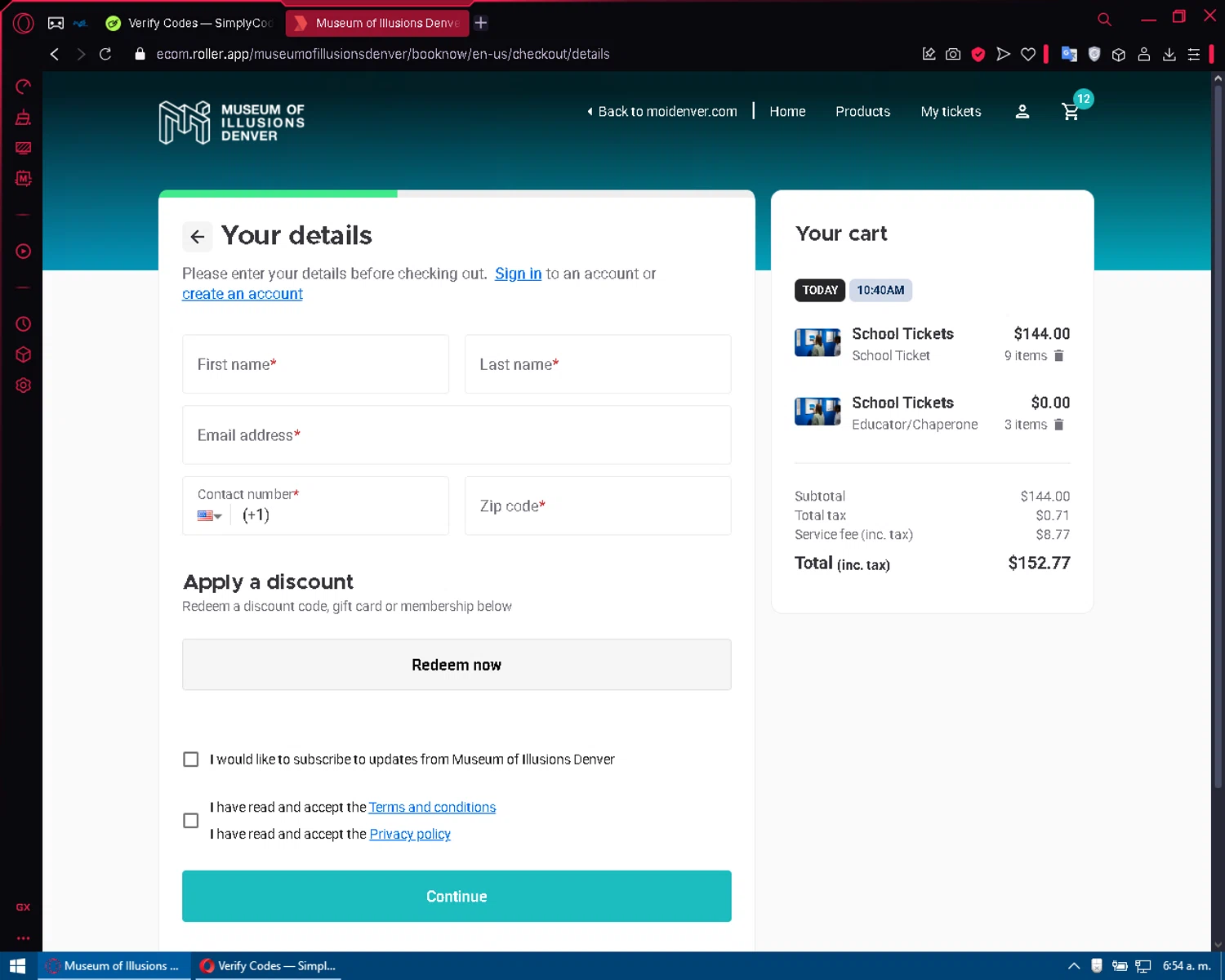Click the Redeem now button
Screen dimensions: 1225x980
pos(457,665)
